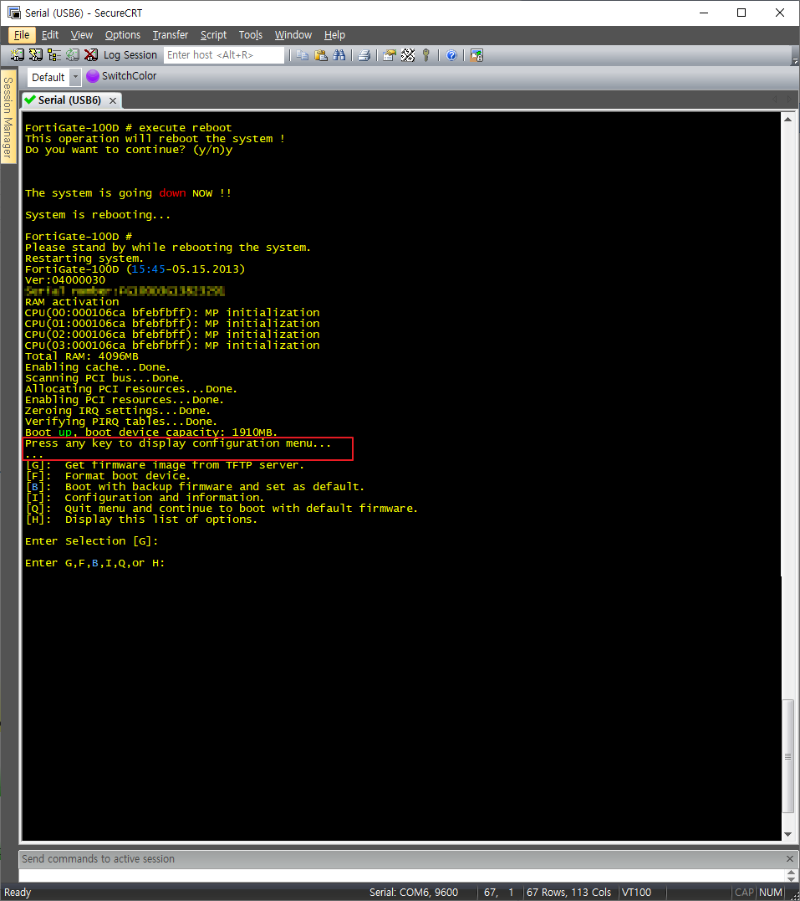The image size is (800, 901).
Task: Click the Reconnect session icon
Action: [72, 55]
